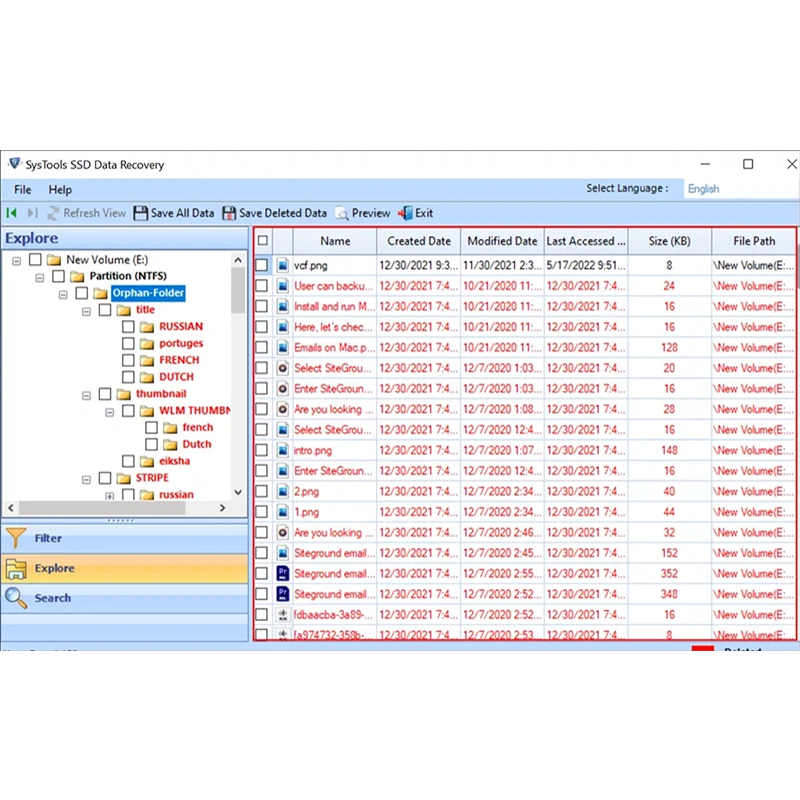Click file icon of Enter SiteGroun... 1:03 row
The width and height of the screenshot is (800, 800).
[283, 388]
